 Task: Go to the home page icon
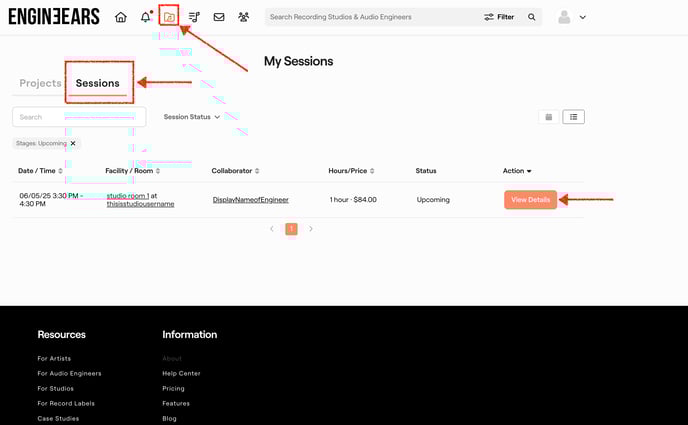(121, 17)
